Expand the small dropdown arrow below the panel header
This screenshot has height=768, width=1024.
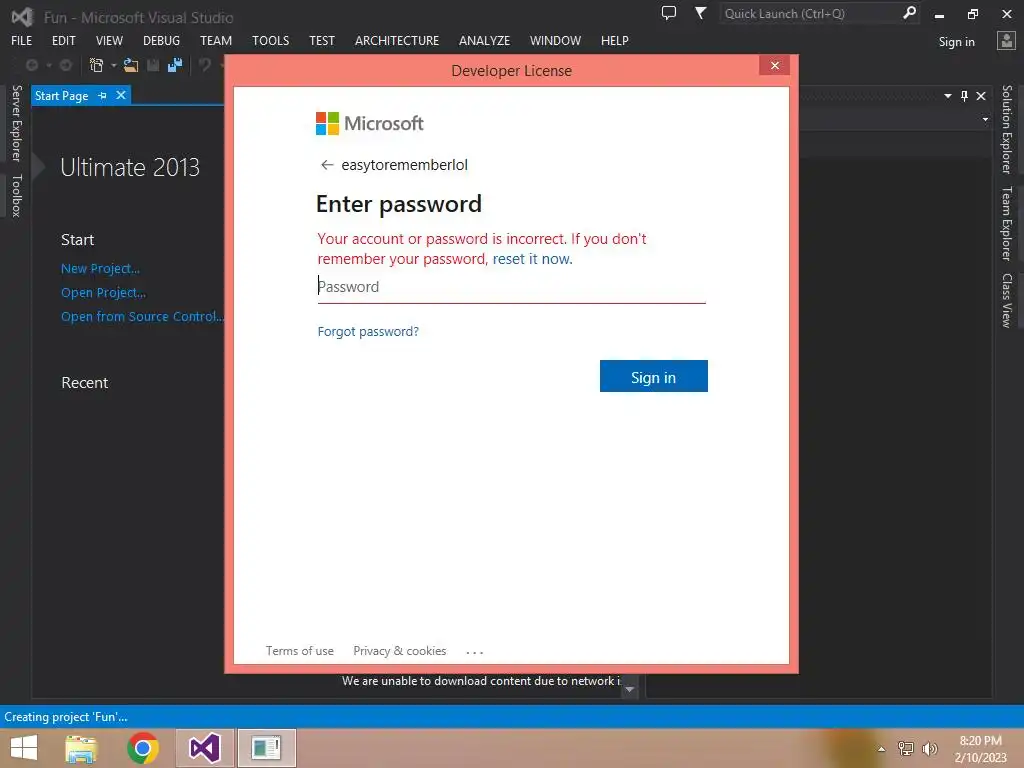[x=985, y=120]
